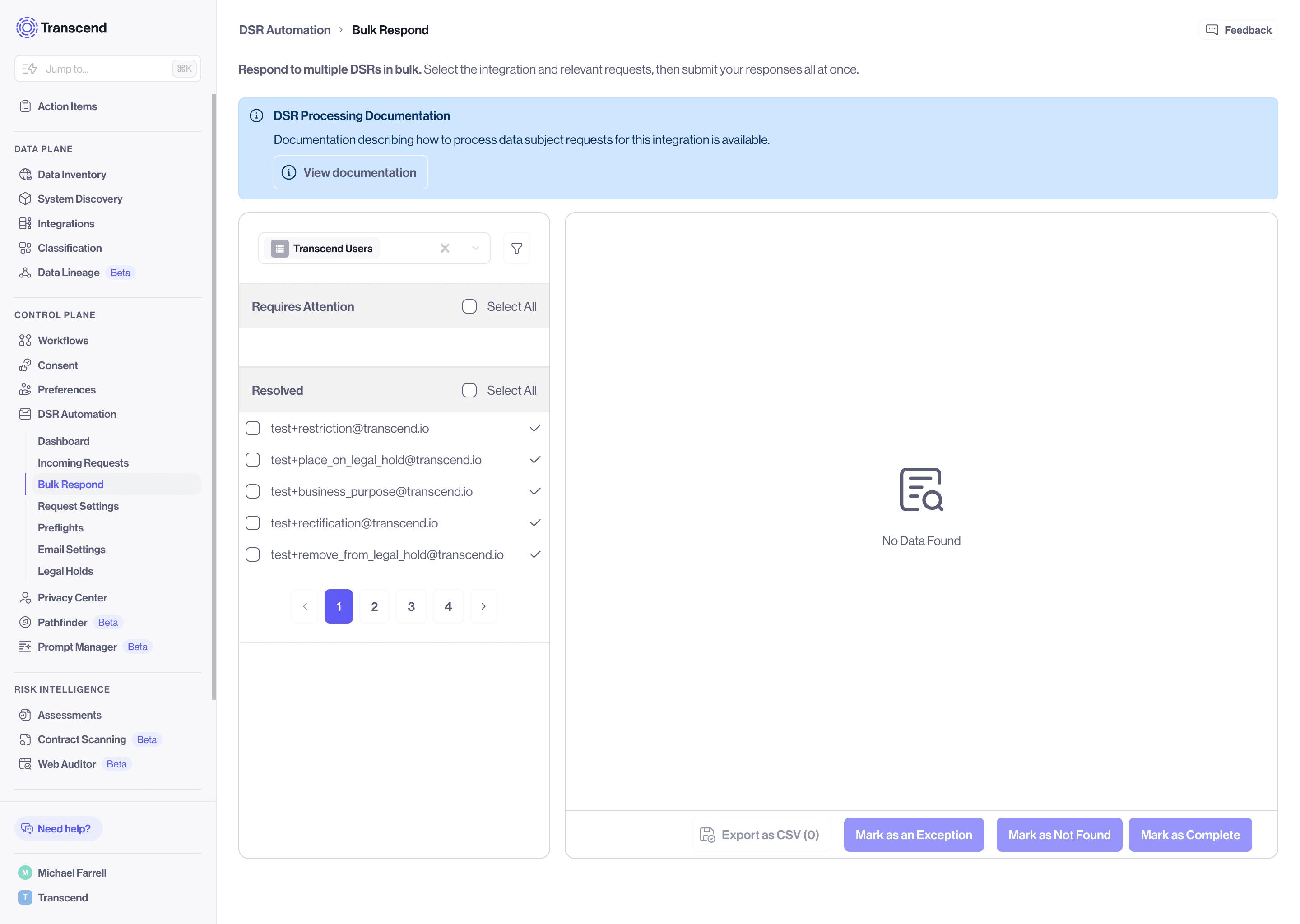
Task: Click the Data Inventory globe icon
Action: tap(25, 175)
